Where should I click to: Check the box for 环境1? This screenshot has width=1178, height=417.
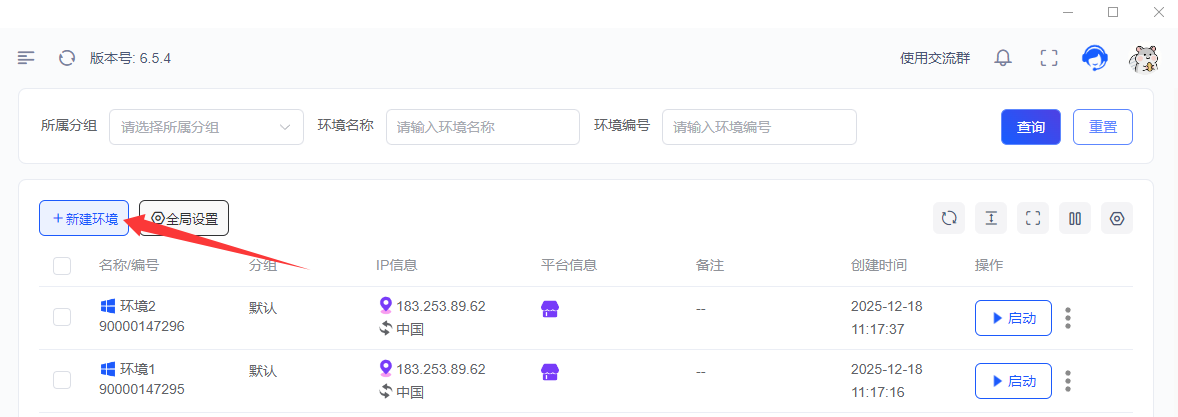62,380
